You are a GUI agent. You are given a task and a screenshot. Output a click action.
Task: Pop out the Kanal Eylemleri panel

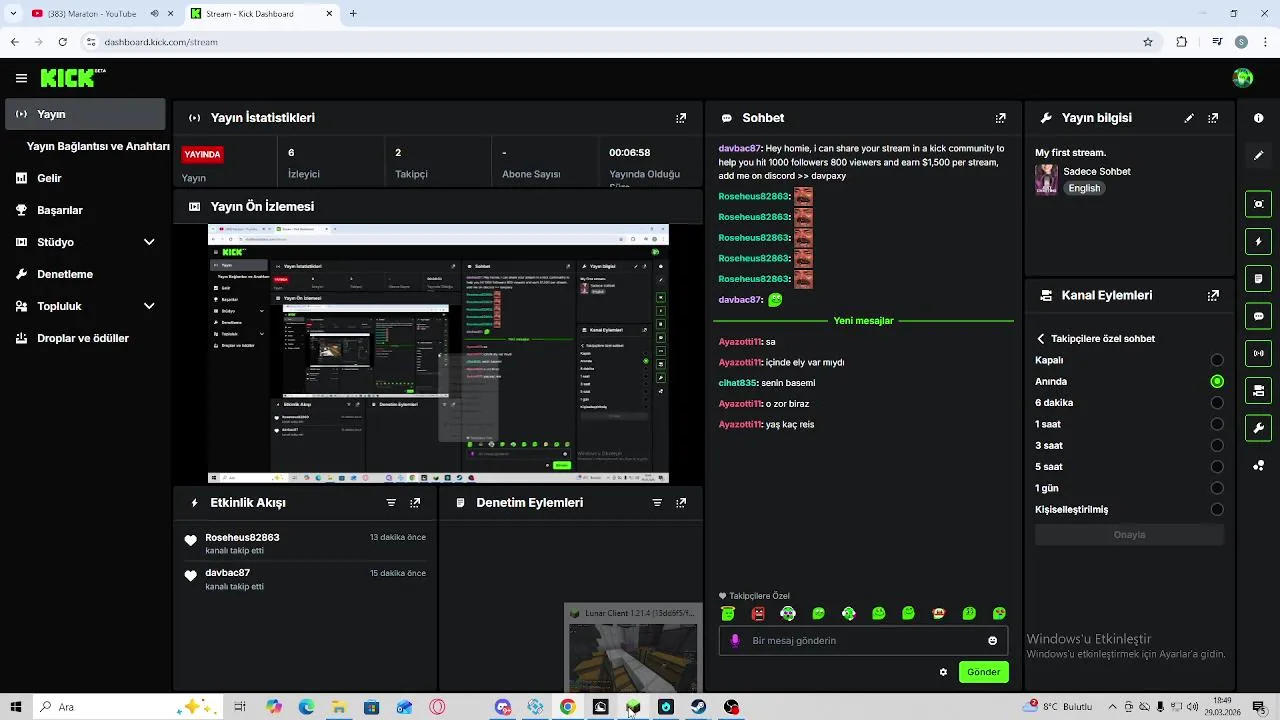[x=1213, y=296]
